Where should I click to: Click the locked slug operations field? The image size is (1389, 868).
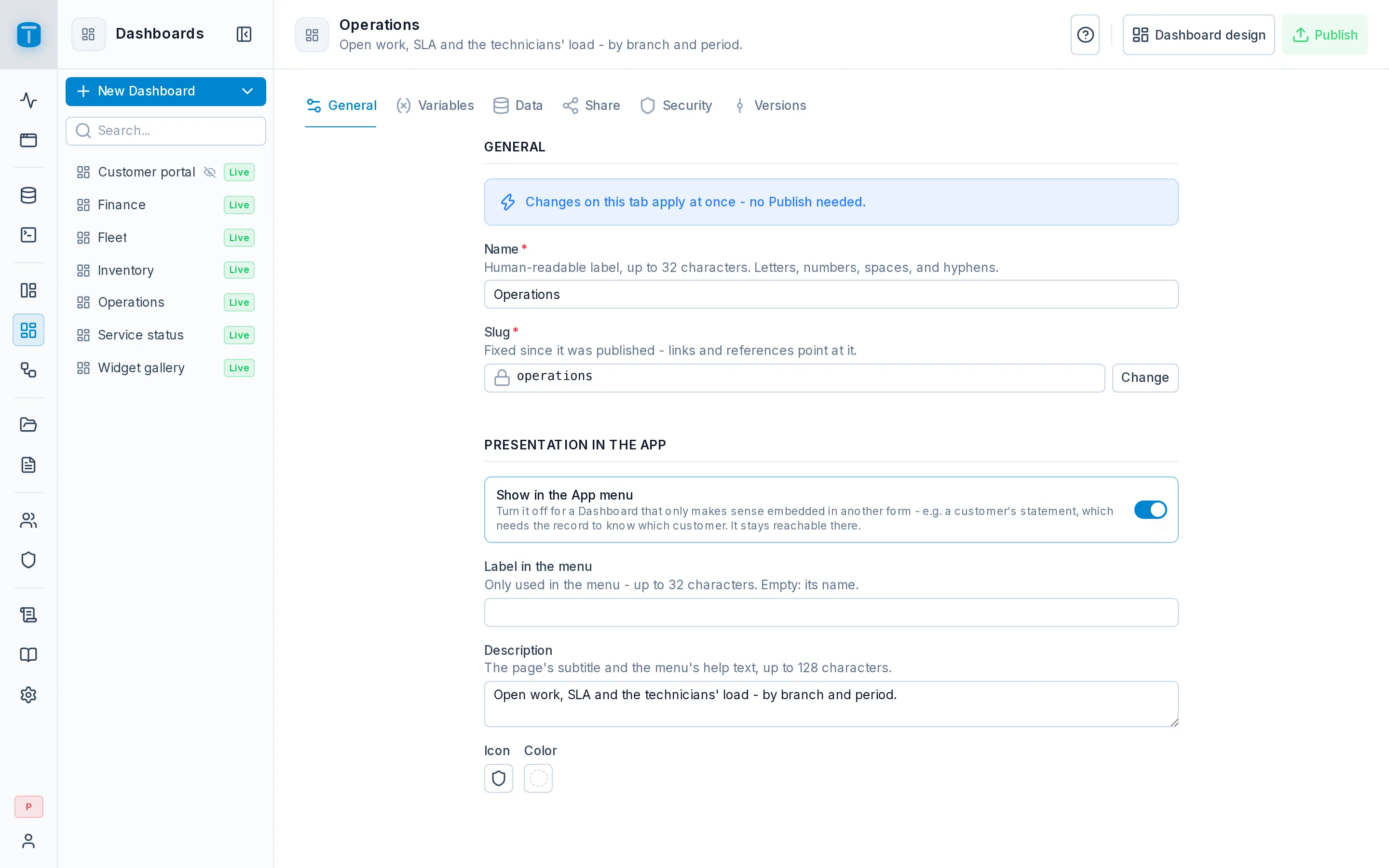click(794, 378)
